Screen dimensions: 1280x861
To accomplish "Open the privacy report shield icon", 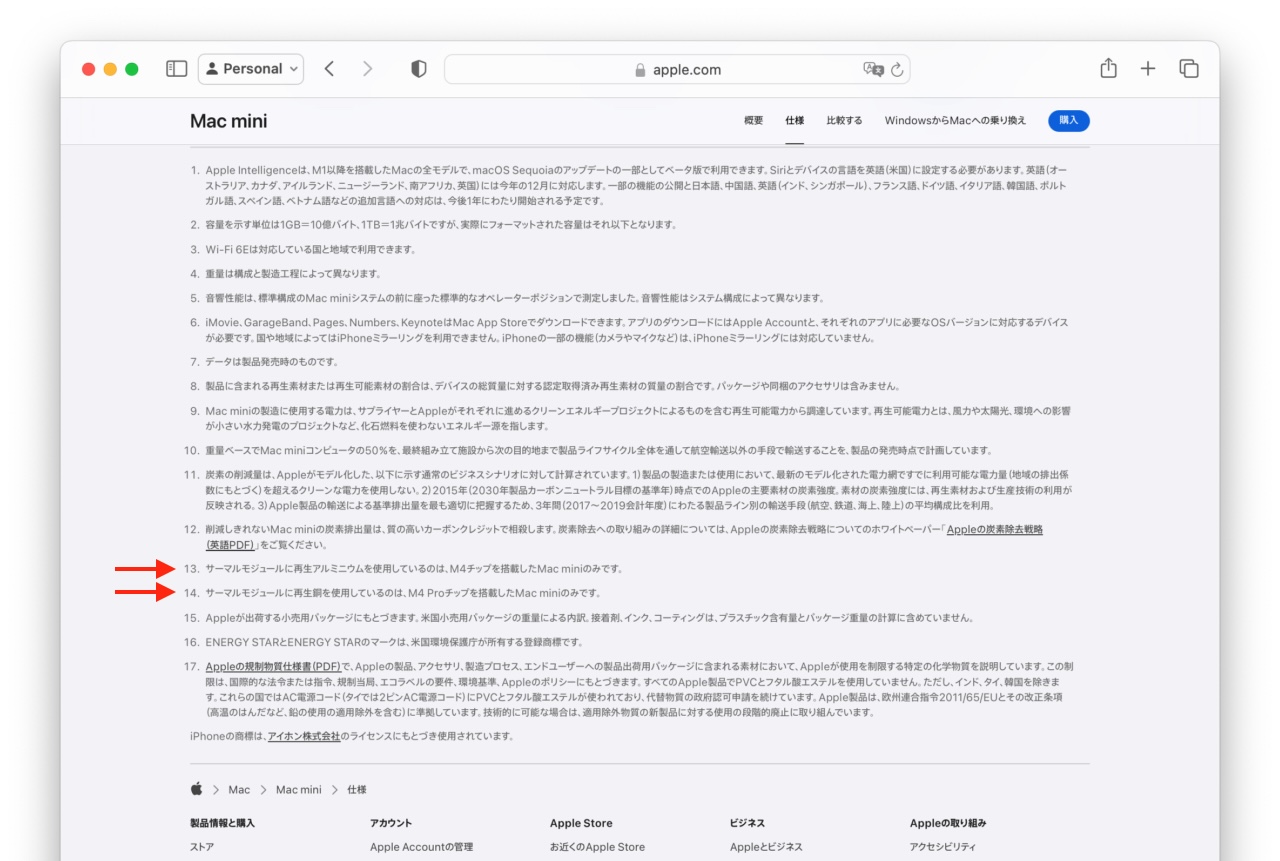I will pos(419,69).
